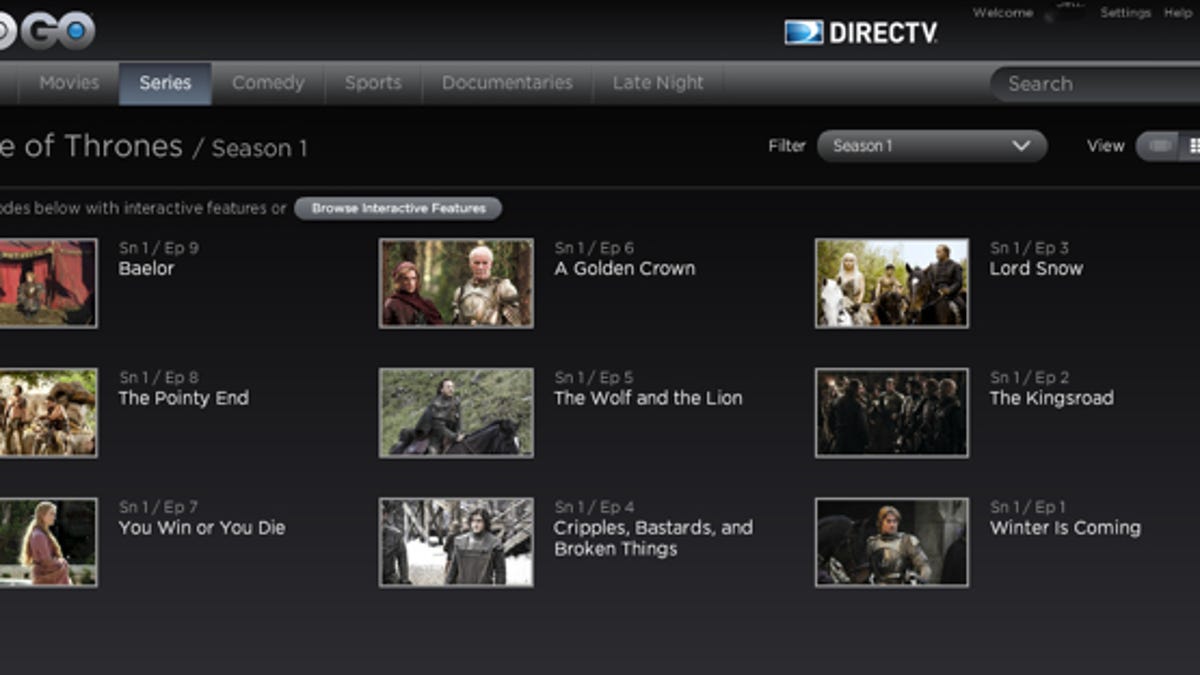Image resolution: width=1200 pixels, height=675 pixels.
Task: Switch to list view toggle
Action: coord(1160,146)
